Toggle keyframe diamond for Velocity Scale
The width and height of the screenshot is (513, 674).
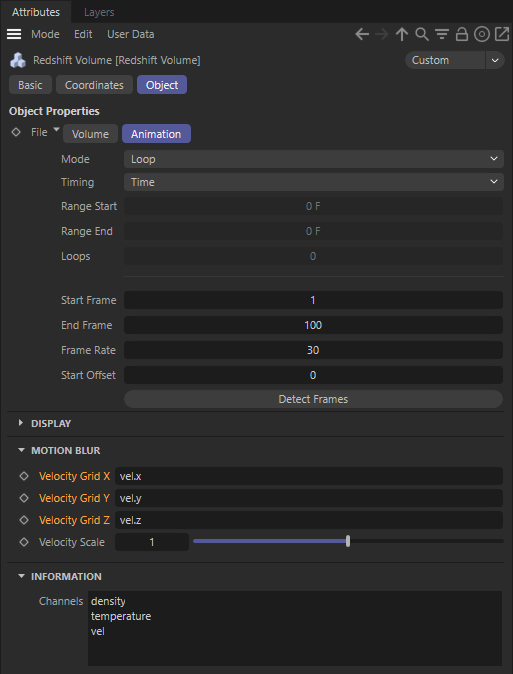pyautogui.click(x=24, y=542)
